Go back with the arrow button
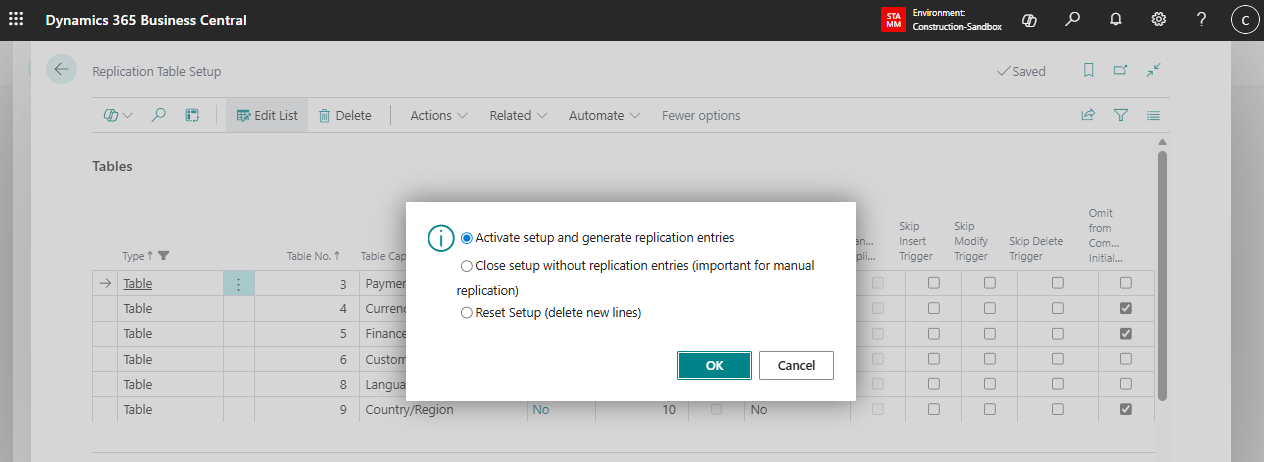The height and width of the screenshot is (462, 1264). [61, 70]
